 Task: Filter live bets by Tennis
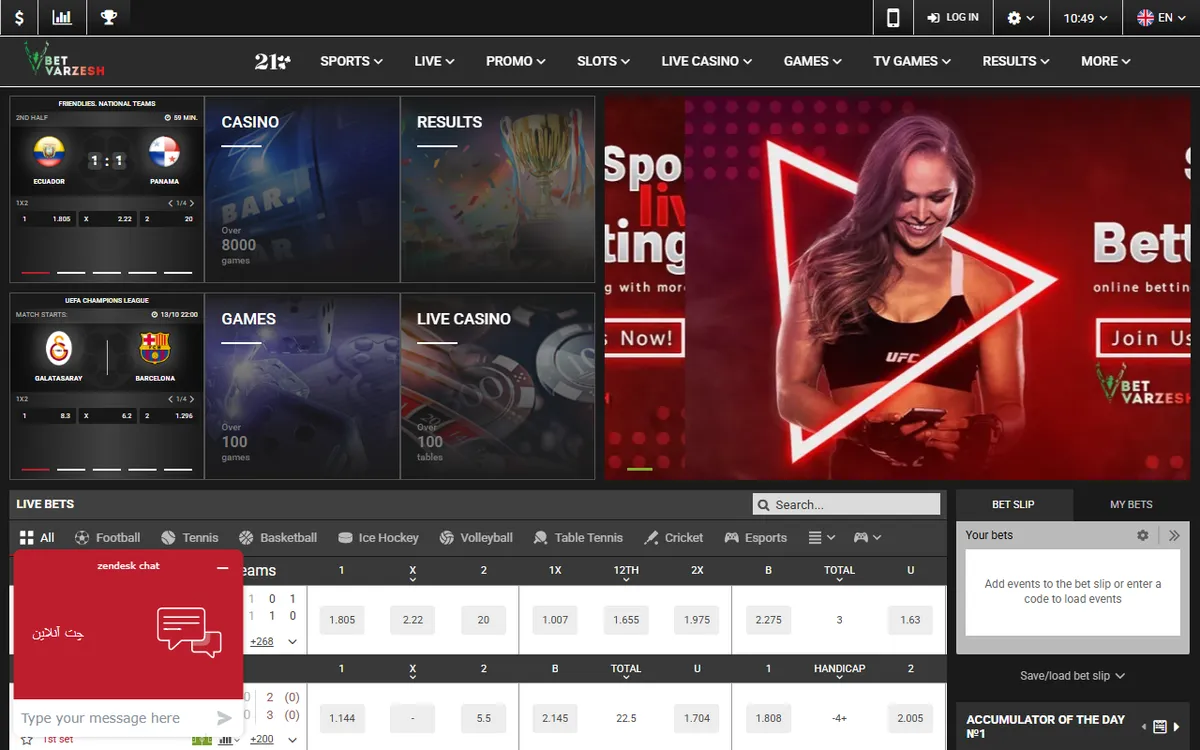pos(189,537)
